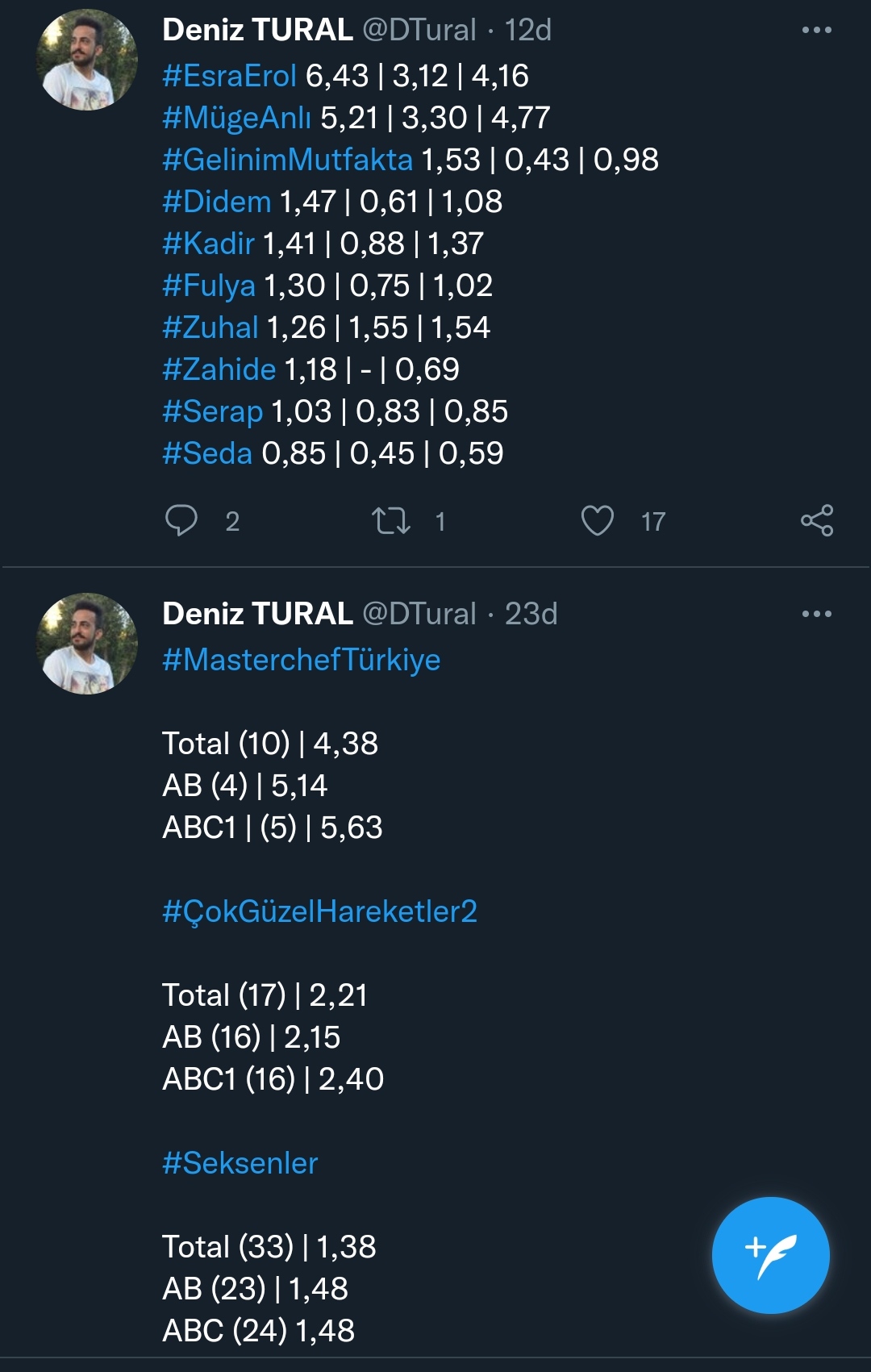Open the #MügeAnlı hashtag

pos(236,118)
